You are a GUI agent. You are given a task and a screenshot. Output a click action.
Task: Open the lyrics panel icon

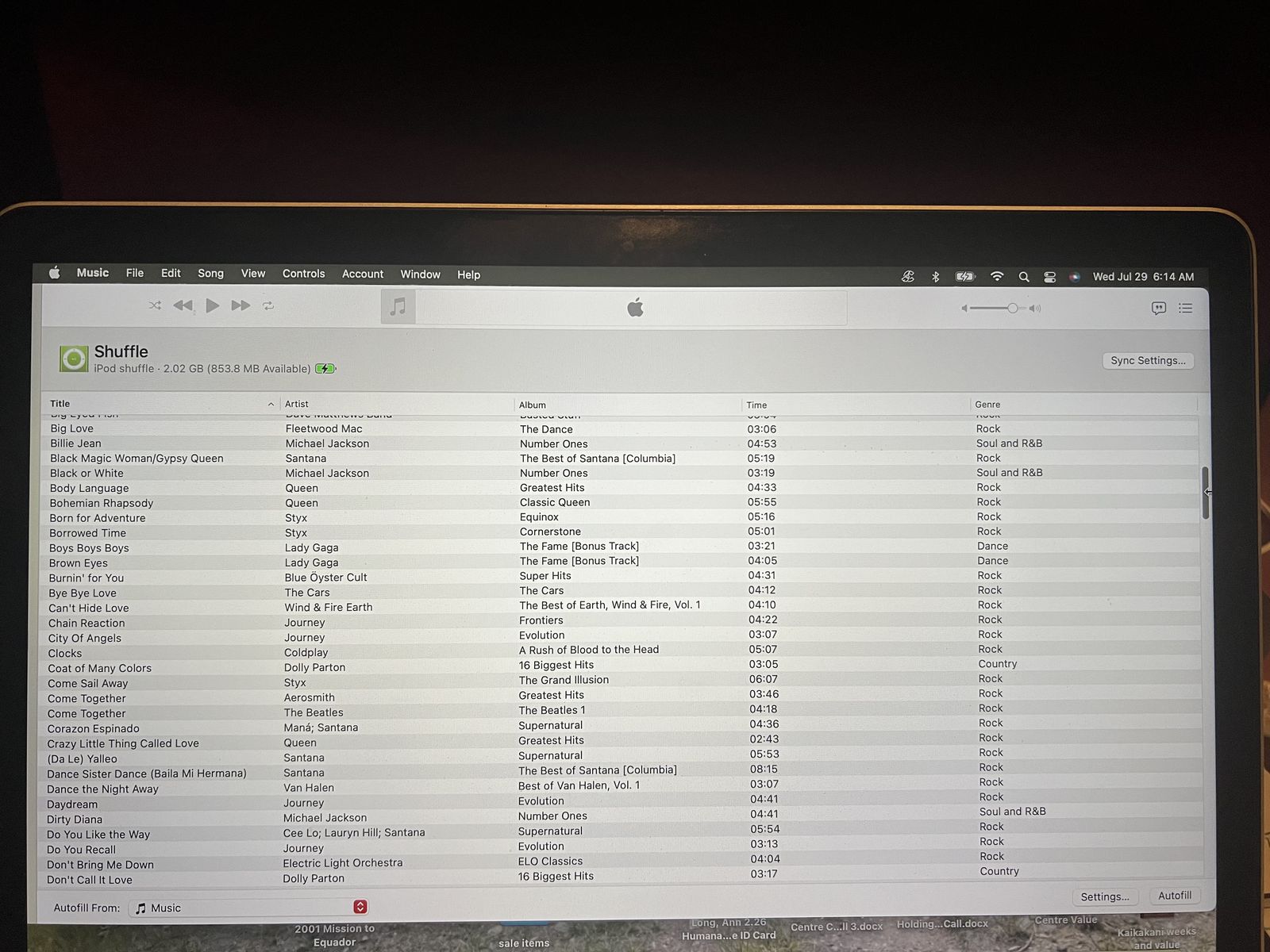(x=1159, y=308)
